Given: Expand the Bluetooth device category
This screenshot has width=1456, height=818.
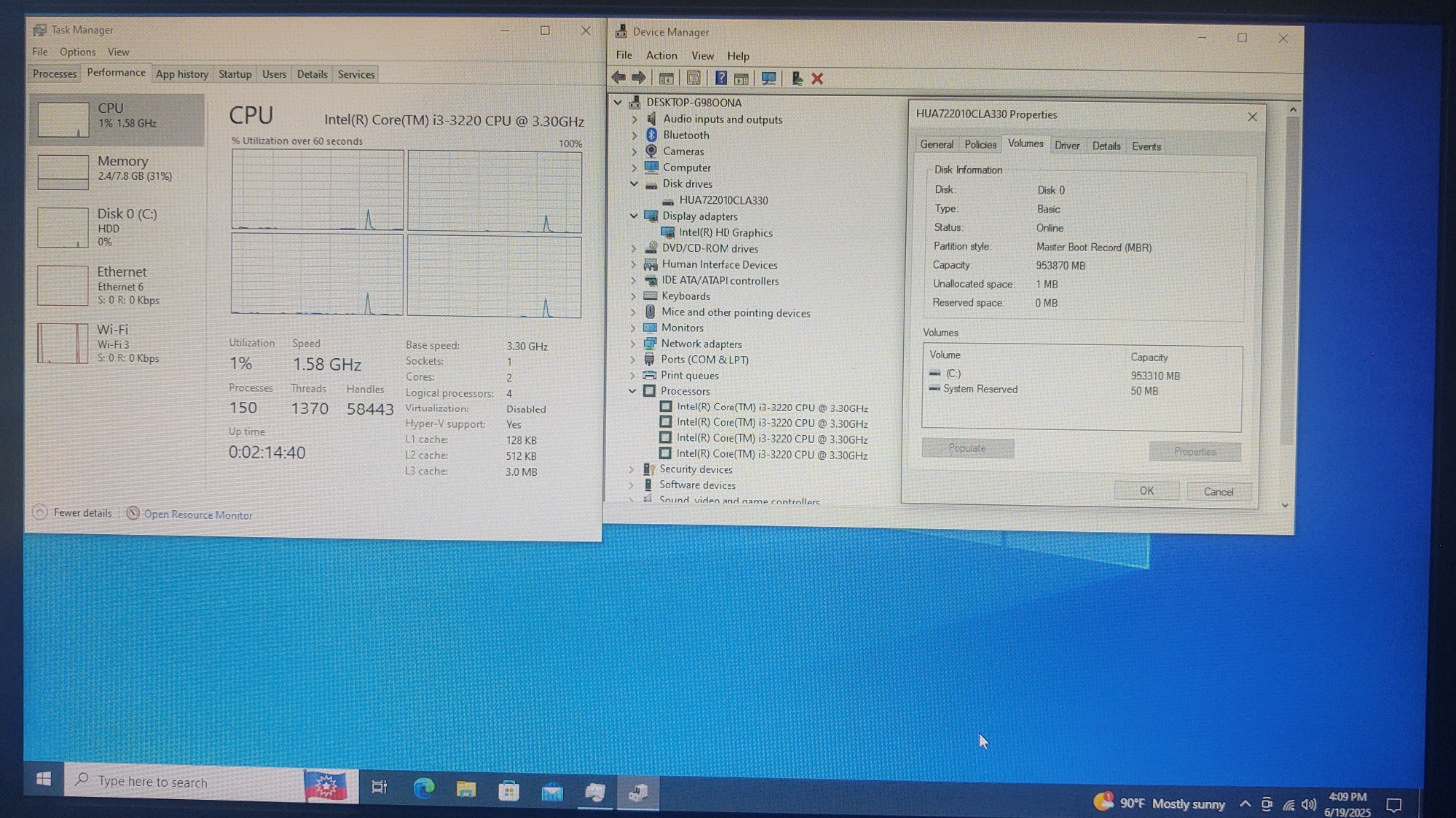Looking at the screenshot, I should pyautogui.click(x=634, y=135).
